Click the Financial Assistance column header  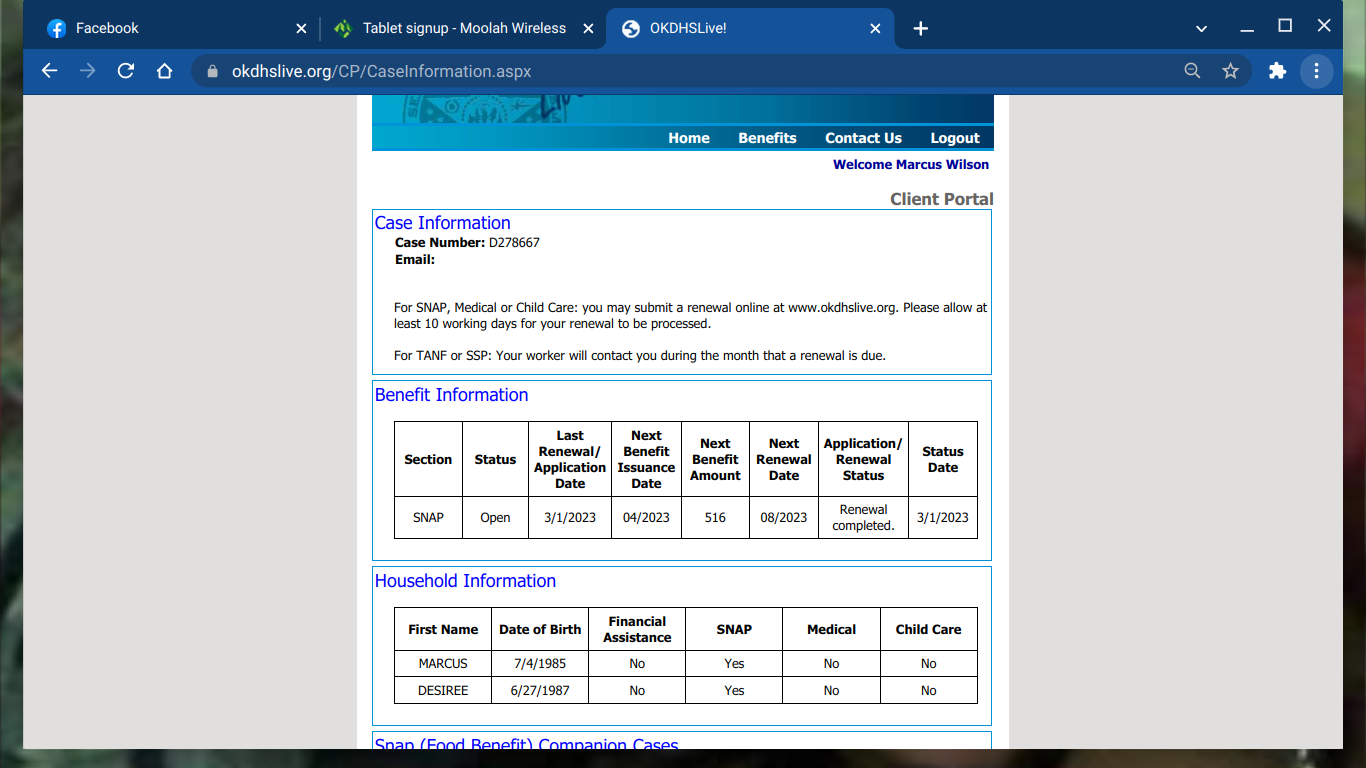click(637, 629)
